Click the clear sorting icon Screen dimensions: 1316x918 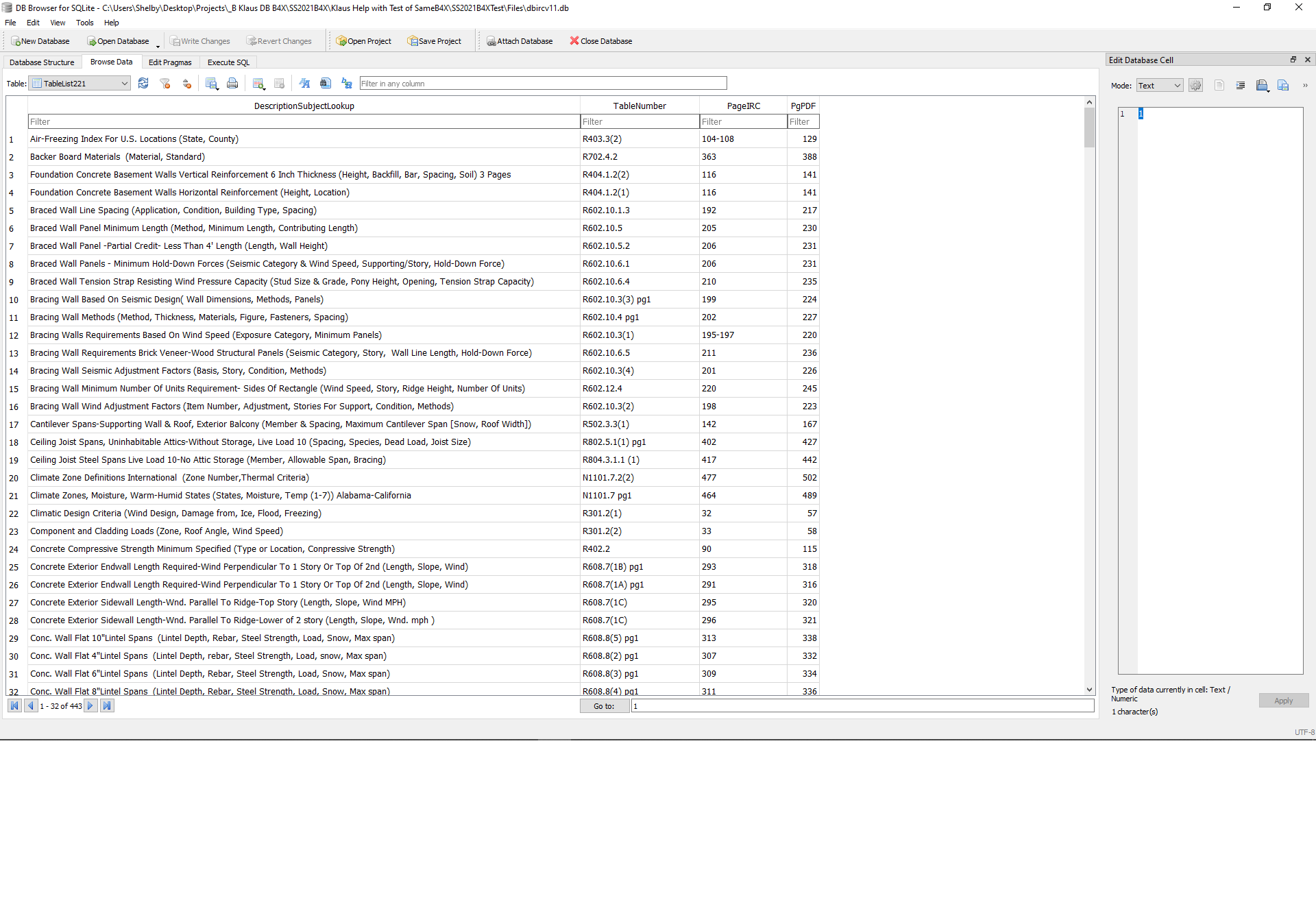pyautogui.click(x=186, y=84)
